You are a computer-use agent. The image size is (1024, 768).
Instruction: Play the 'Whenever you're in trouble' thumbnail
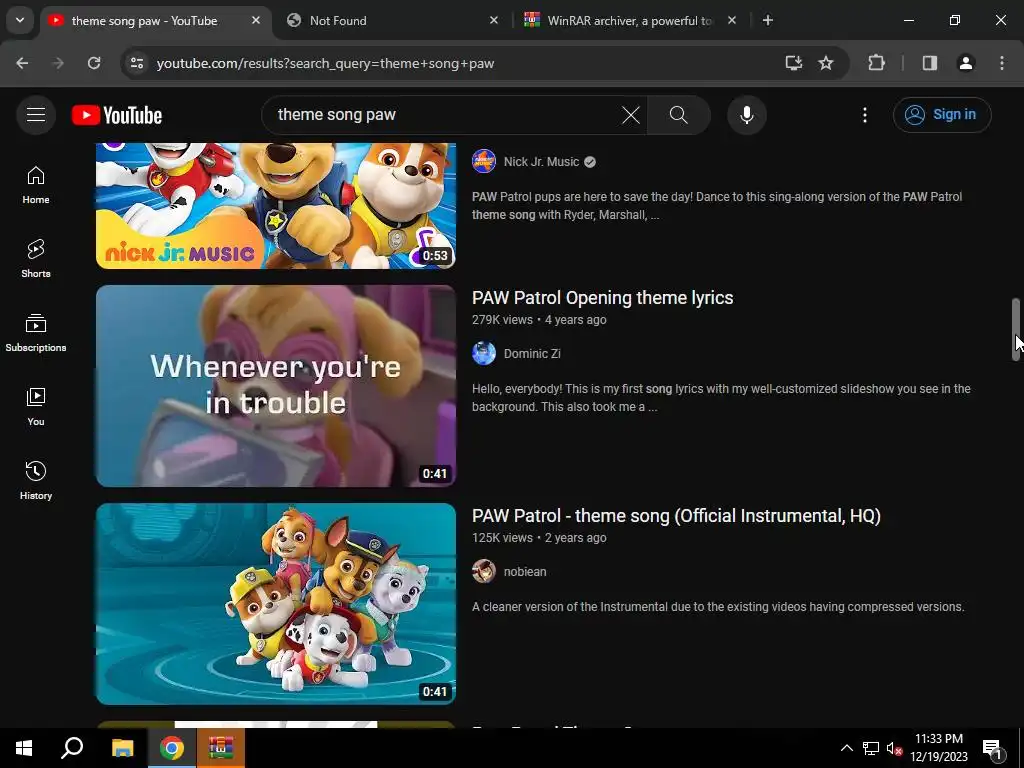click(x=276, y=385)
